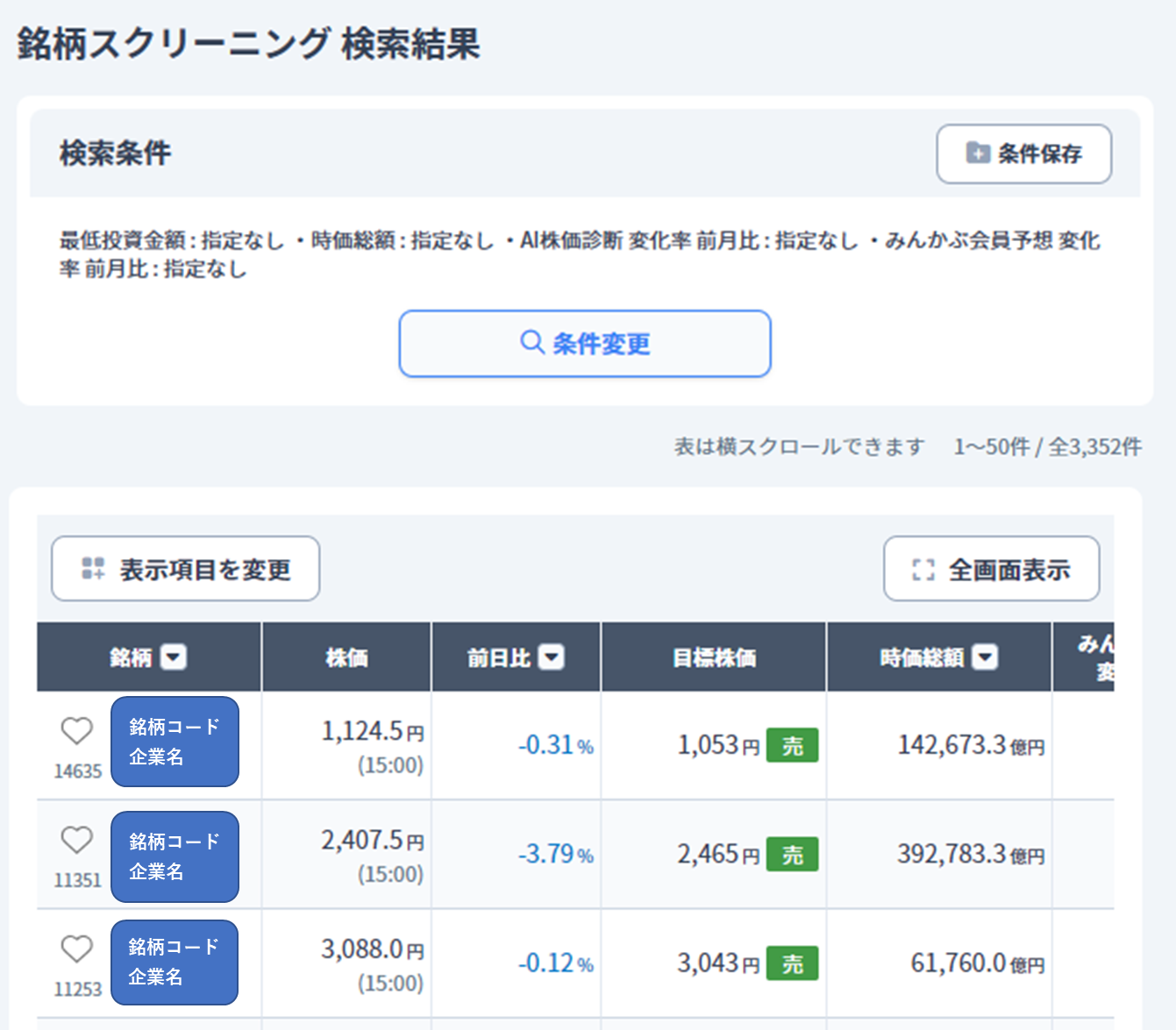
Task: Click the target price 1,053円
Action: pyautogui.click(x=718, y=745)
